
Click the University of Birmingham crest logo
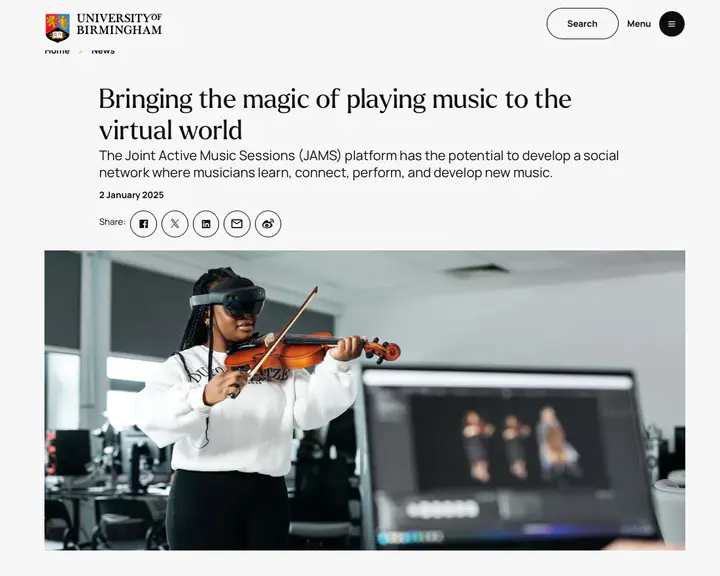pos(57,28)
